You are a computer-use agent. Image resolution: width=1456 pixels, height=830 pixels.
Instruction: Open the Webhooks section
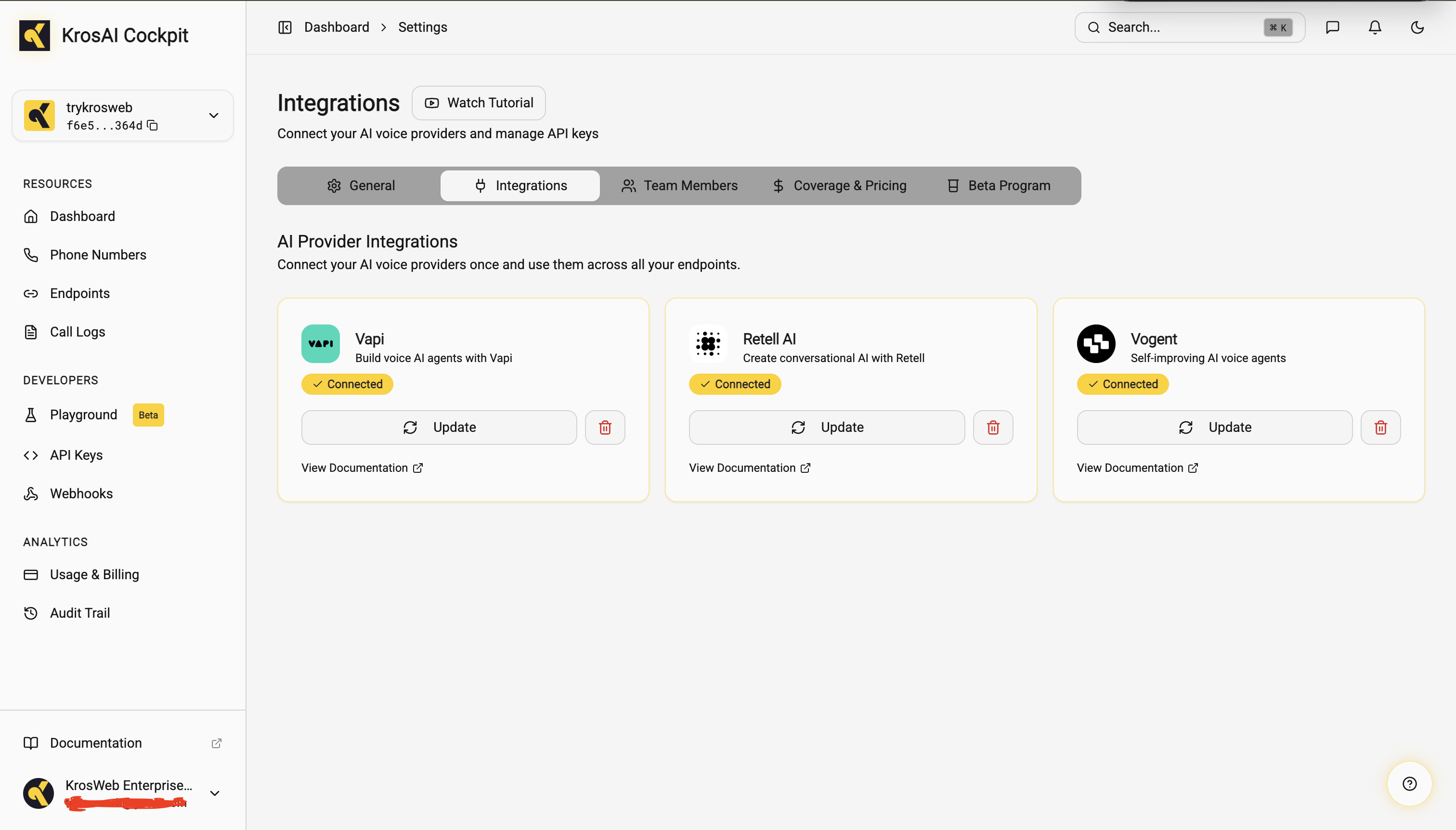click(x=80, y=493)
